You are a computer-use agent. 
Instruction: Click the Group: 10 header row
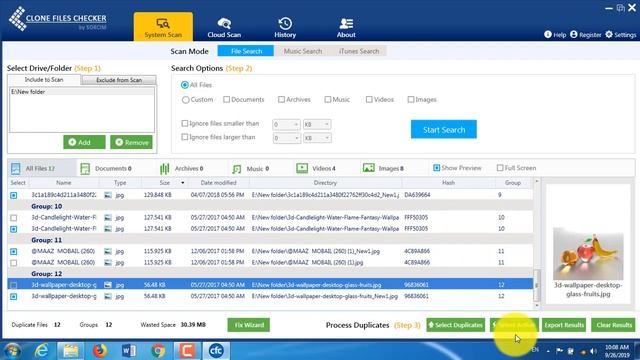click(x=270, y=207)
